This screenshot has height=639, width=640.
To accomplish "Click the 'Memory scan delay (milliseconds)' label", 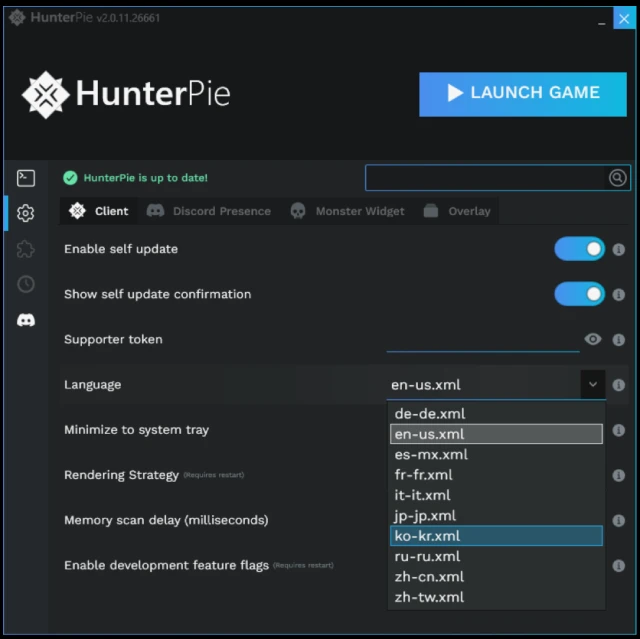I will pos(166,520).
